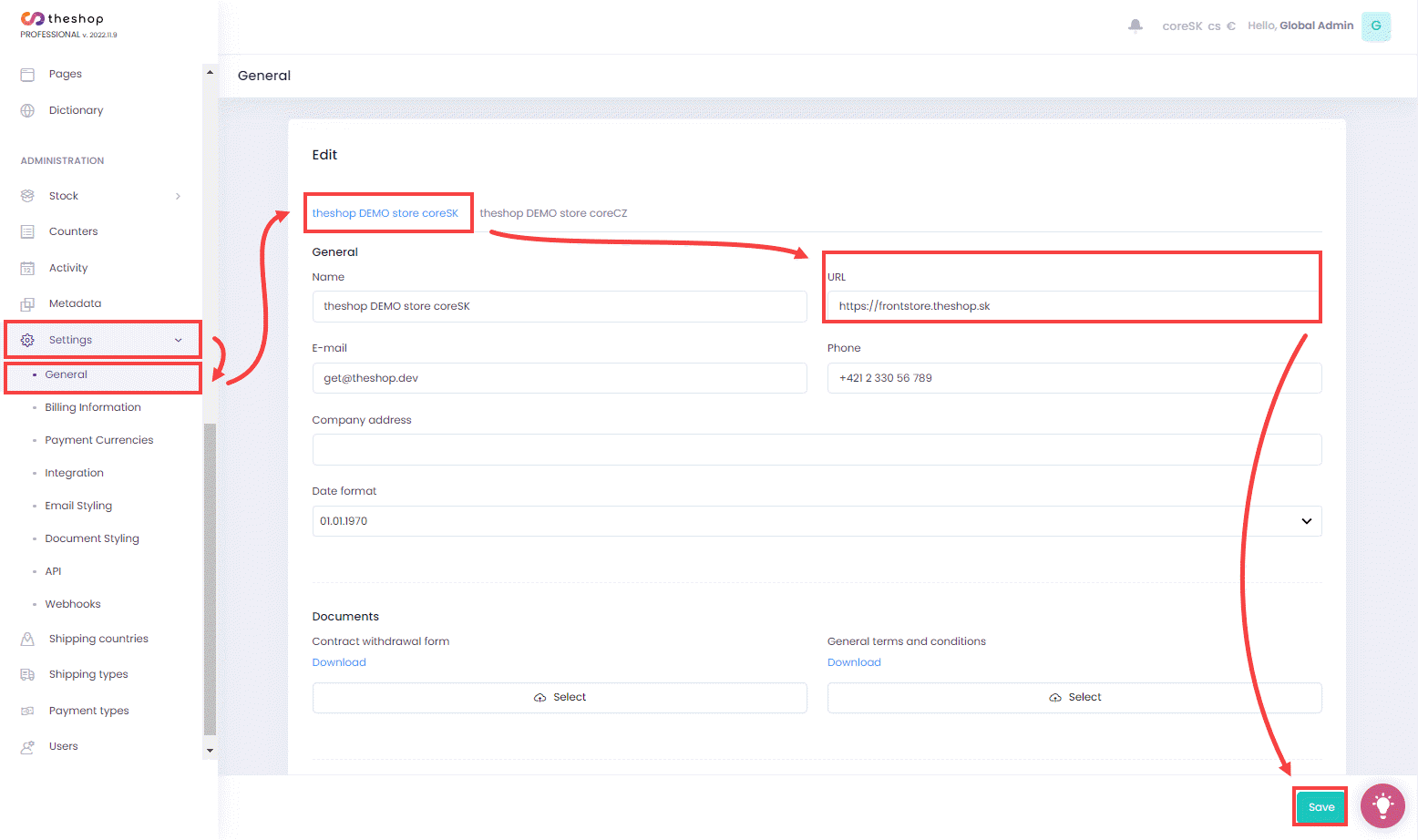Switch to theshop DEMO store coreSK tab
This screenshot has height=840, width=1418.
pos(385,213)
